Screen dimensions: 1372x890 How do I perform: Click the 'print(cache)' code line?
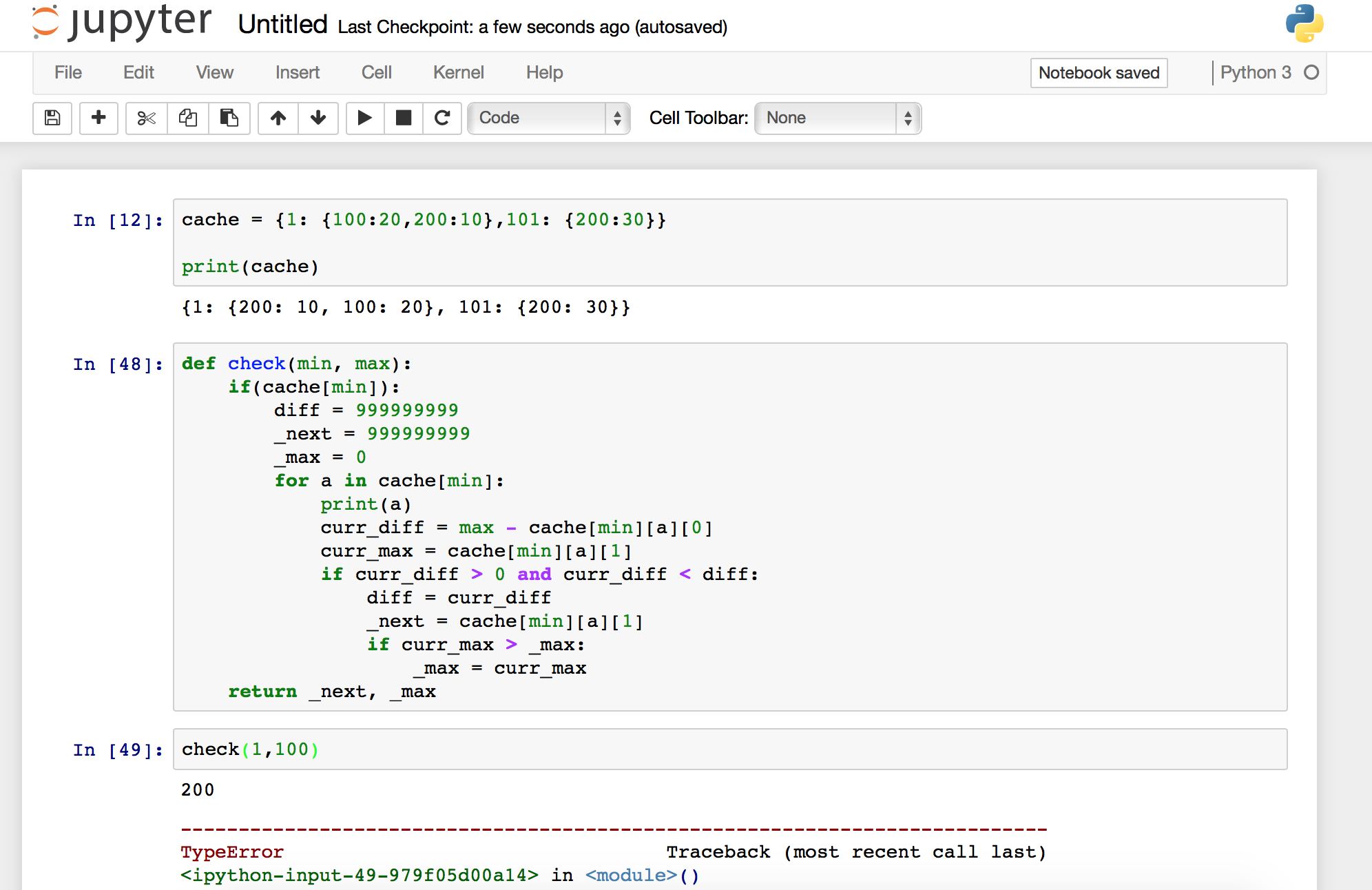tap(250, 267)
